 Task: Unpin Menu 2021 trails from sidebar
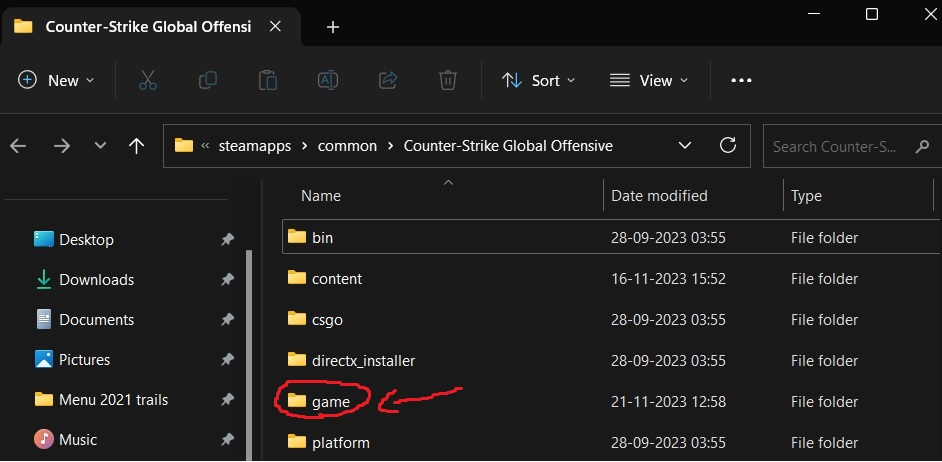[x=227, y=400]
